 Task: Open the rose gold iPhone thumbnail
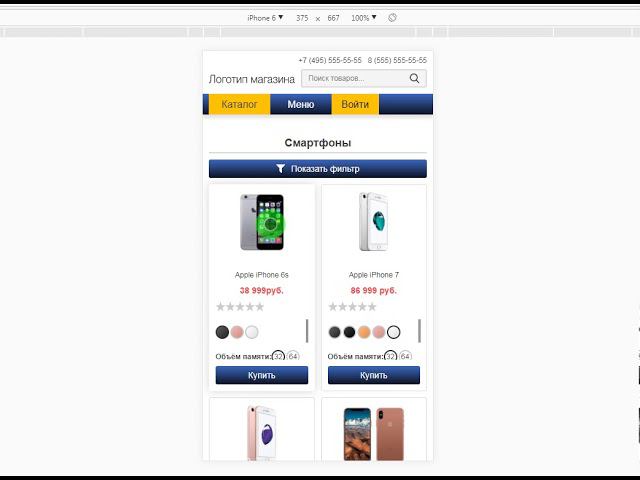click(x=262, y=433)
